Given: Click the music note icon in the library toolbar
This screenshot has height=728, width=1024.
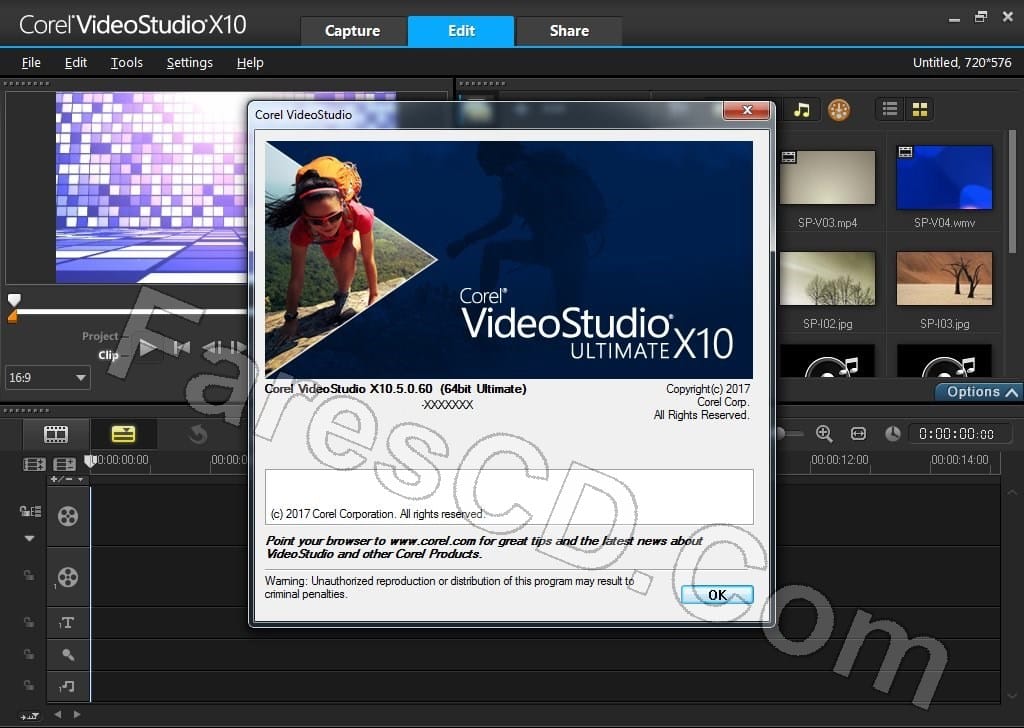Looking at the screenshot, I should point(802,110).
